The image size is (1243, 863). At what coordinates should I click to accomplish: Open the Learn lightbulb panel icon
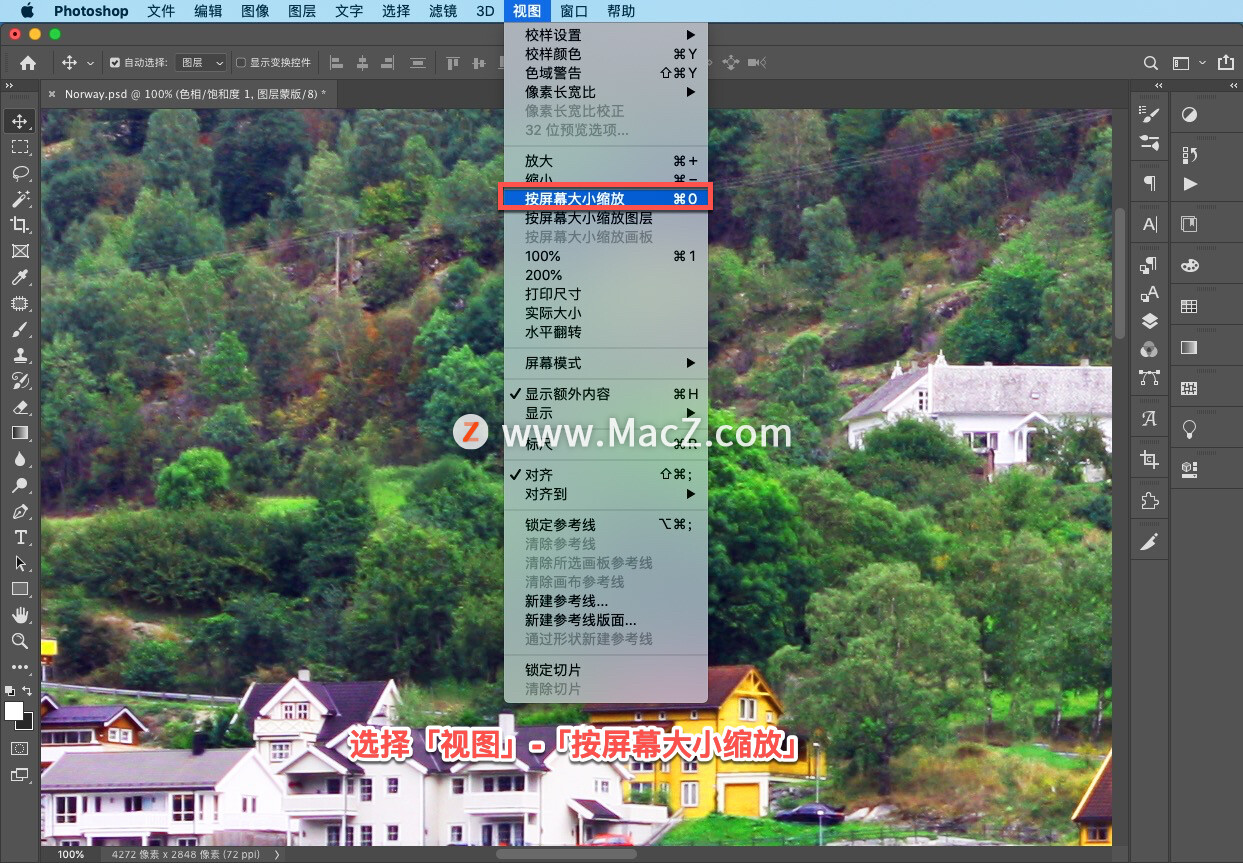click(x=1189, y=428)
